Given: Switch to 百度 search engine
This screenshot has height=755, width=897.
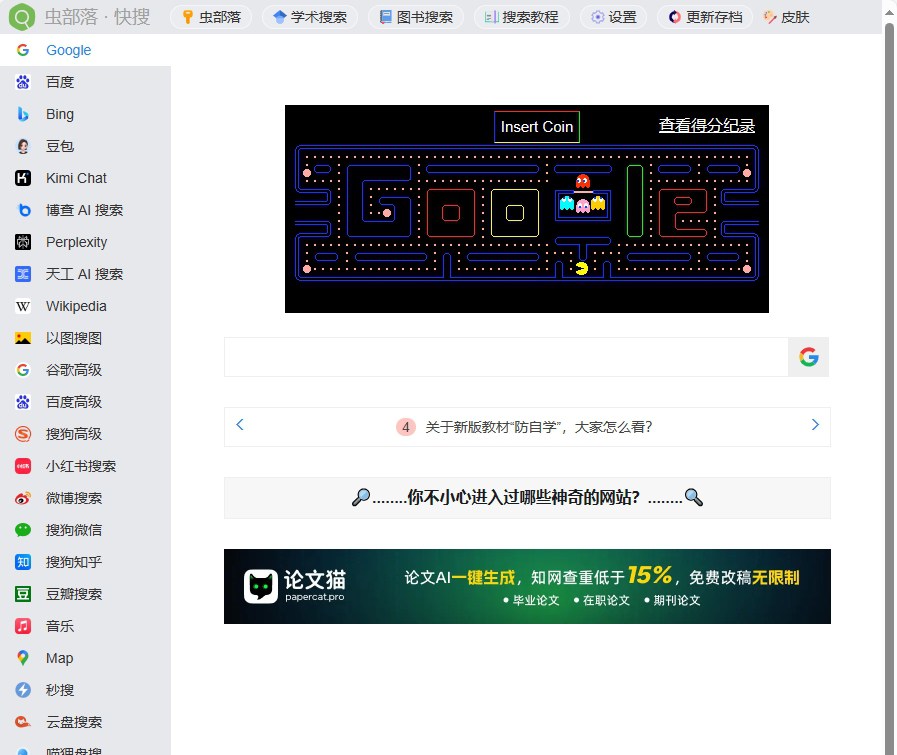Looking at the screenshot, I should point(59,82).
